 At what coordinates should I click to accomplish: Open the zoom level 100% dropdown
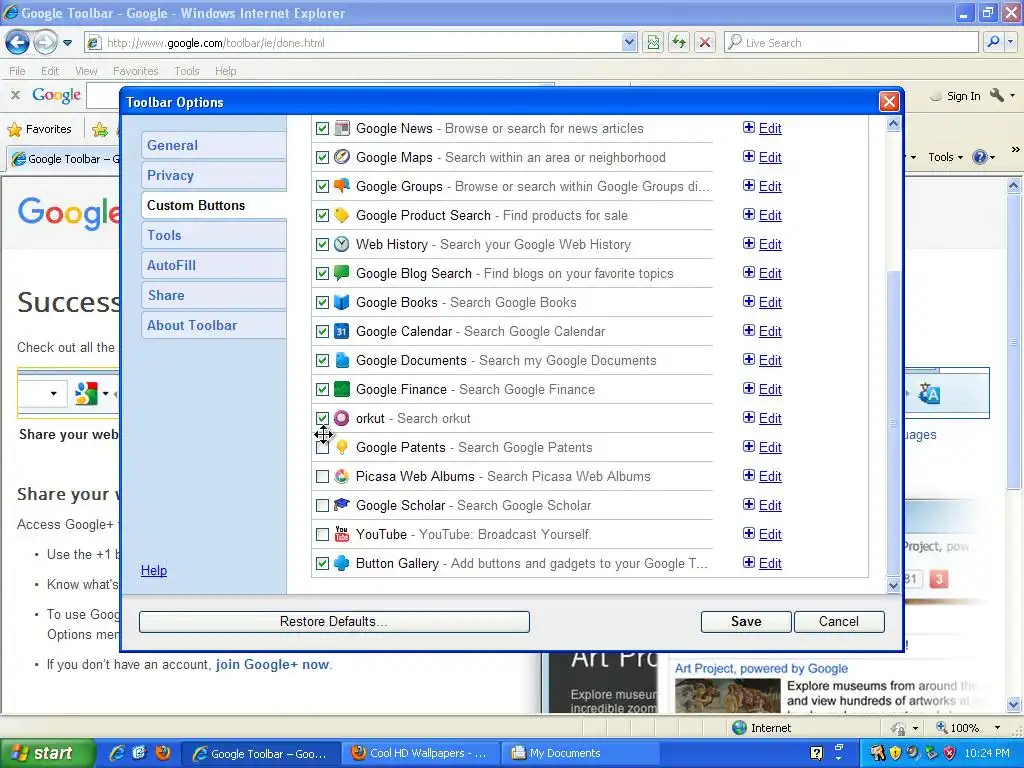pos(997,728)
